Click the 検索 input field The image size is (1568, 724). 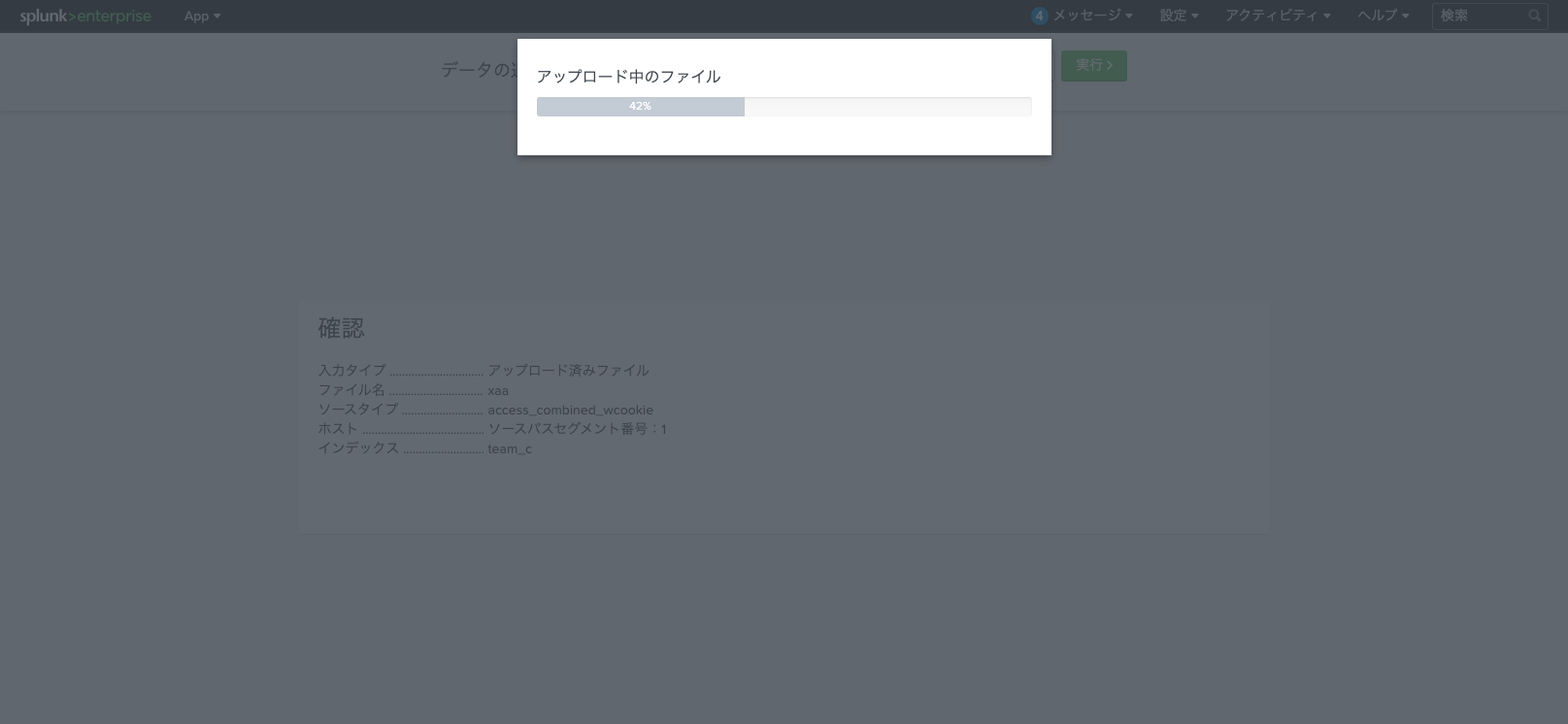1489,16
